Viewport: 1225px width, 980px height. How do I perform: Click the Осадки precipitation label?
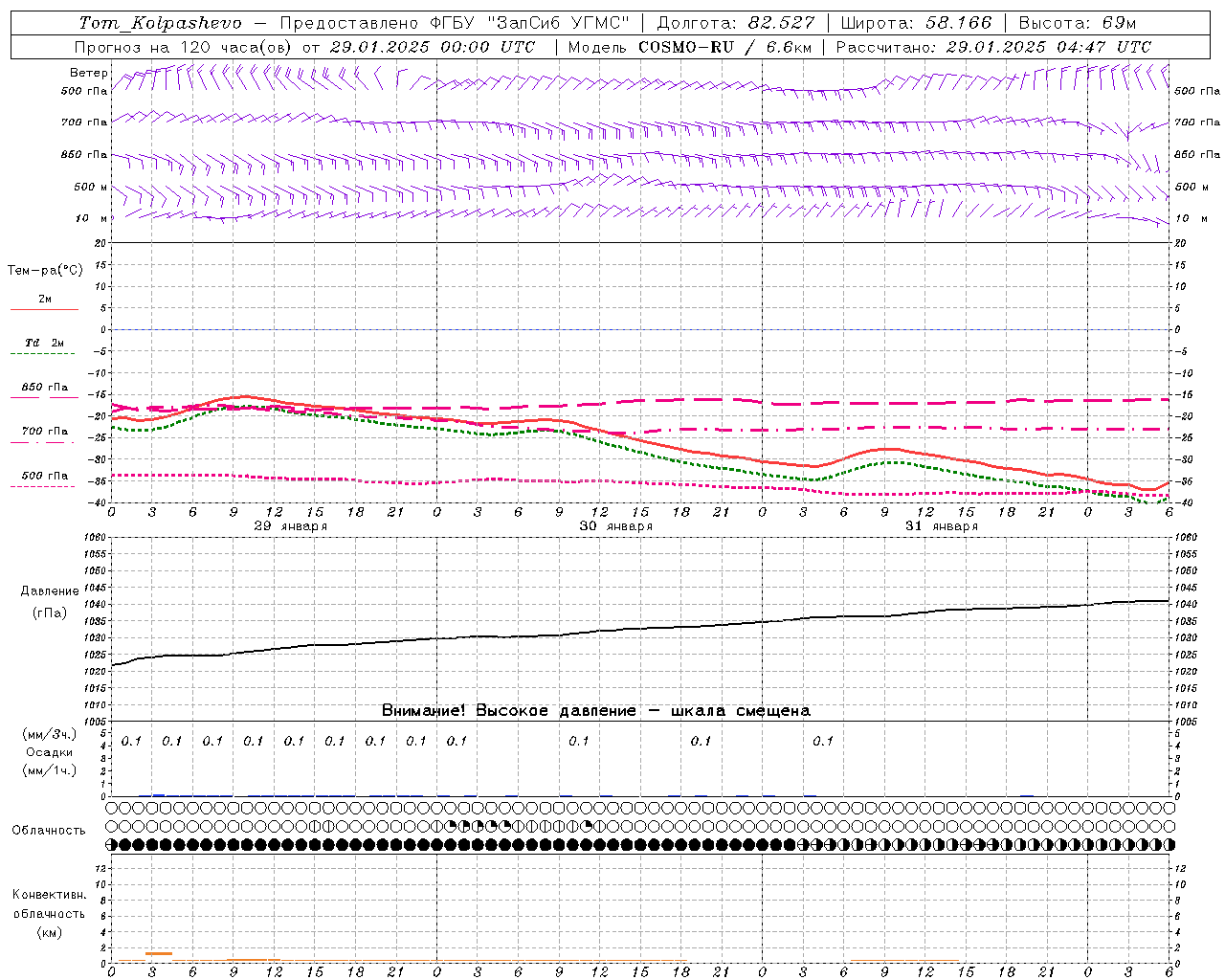(x=50, y=752)
